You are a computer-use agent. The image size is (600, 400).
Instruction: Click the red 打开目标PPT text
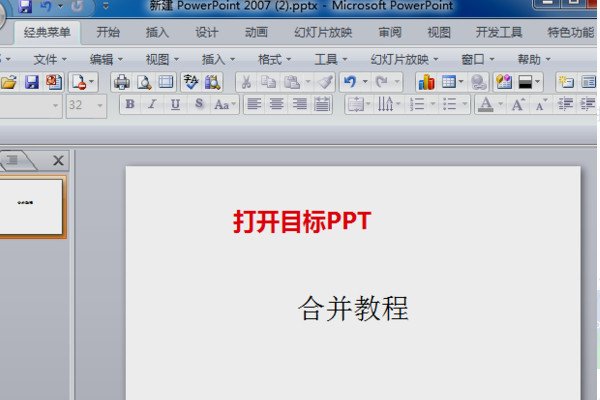[302, 221]
